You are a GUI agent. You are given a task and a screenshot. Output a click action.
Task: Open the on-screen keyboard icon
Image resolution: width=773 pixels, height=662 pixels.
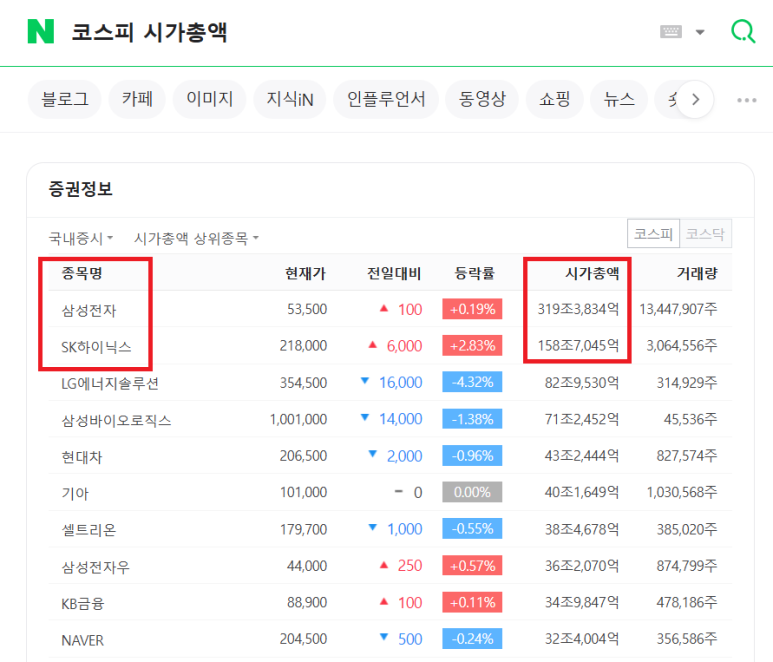670,32
